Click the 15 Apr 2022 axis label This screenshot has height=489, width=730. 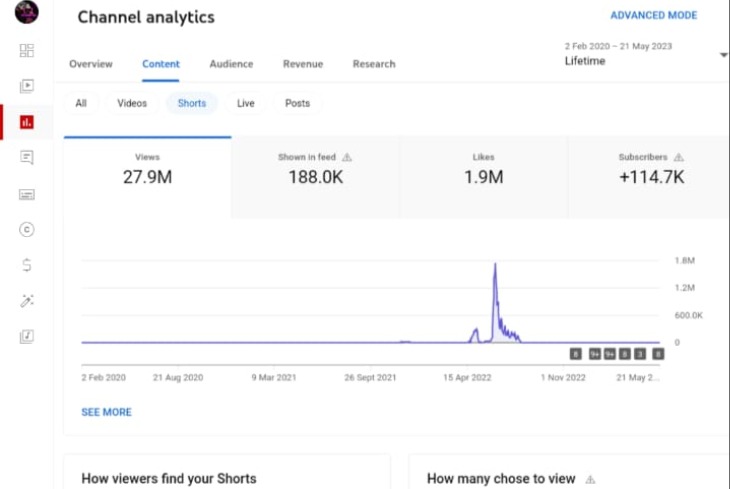(x=467, y=378)
